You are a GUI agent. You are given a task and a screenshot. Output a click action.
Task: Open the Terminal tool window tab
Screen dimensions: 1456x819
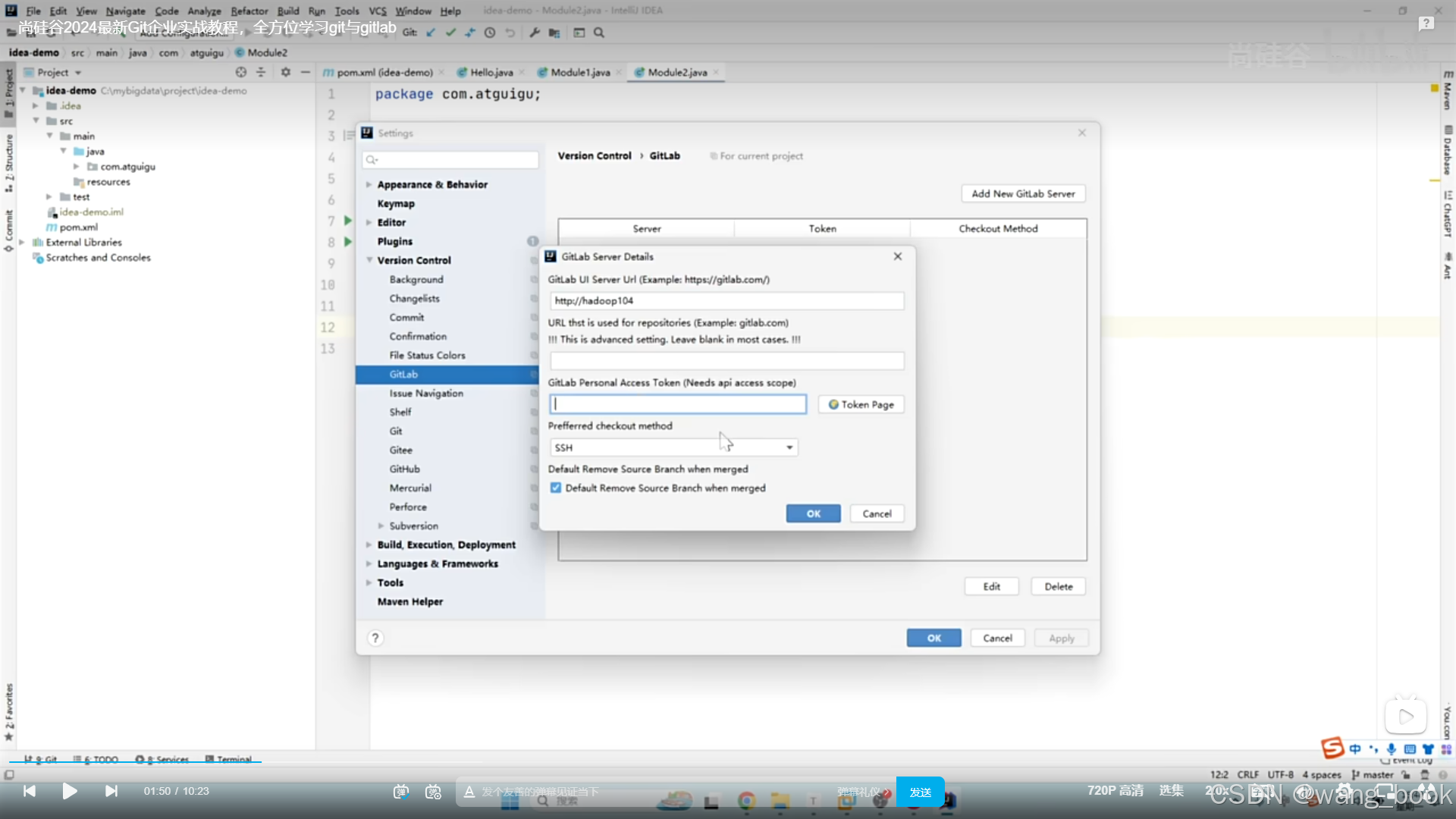pos(229,759)
